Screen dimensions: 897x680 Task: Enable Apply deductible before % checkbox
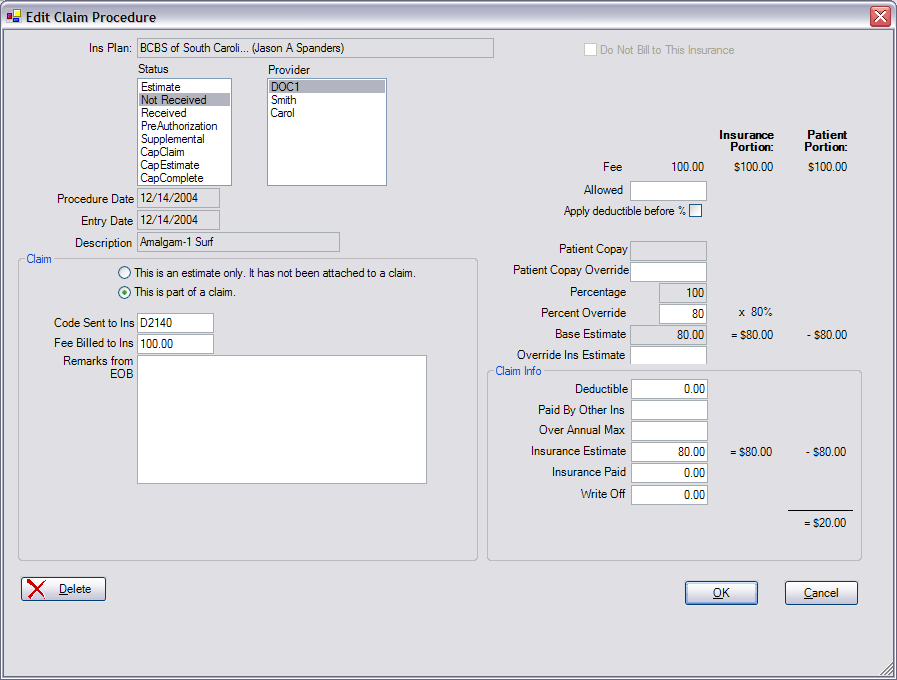coord(696,211)
